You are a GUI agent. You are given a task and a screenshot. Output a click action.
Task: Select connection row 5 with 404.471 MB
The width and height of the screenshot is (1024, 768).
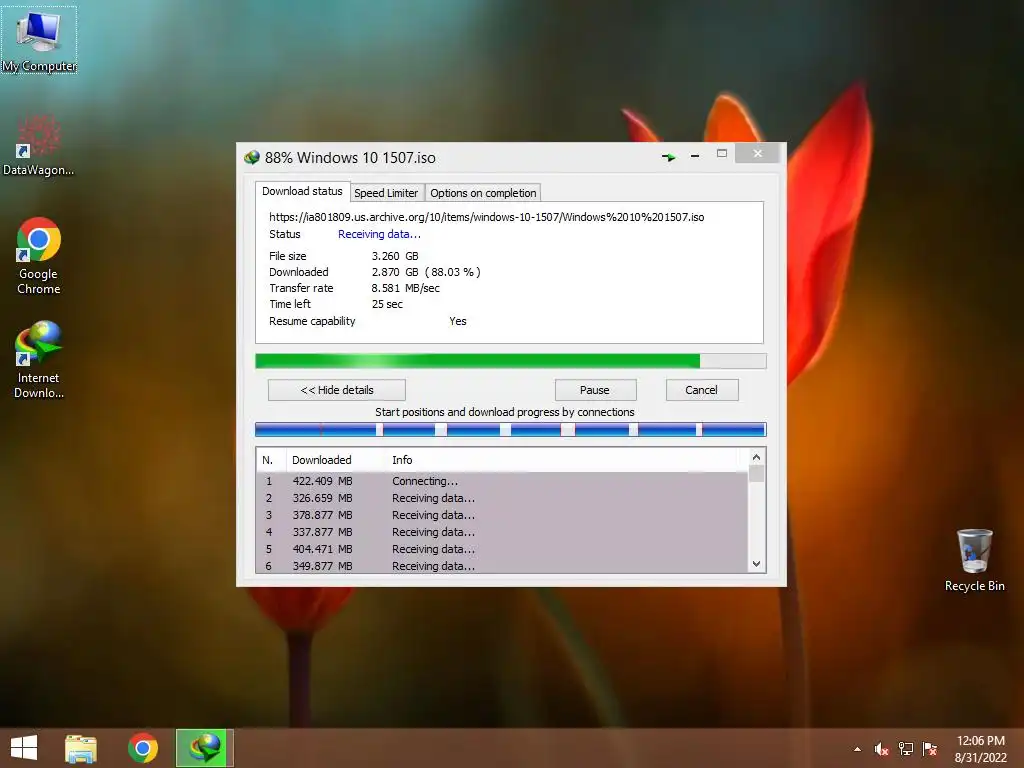(502, 549)
